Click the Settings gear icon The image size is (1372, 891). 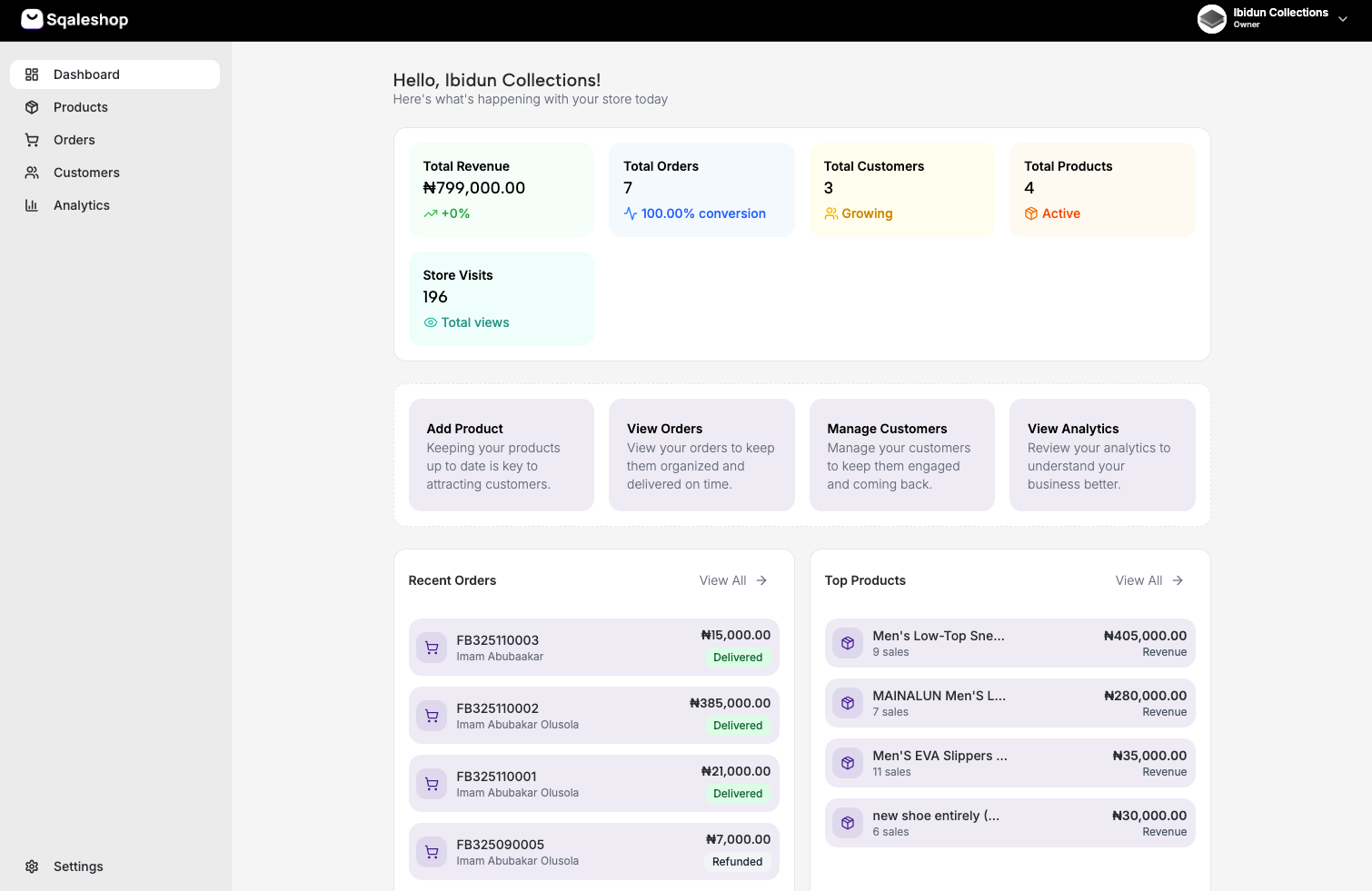click(x=33, y=866)
